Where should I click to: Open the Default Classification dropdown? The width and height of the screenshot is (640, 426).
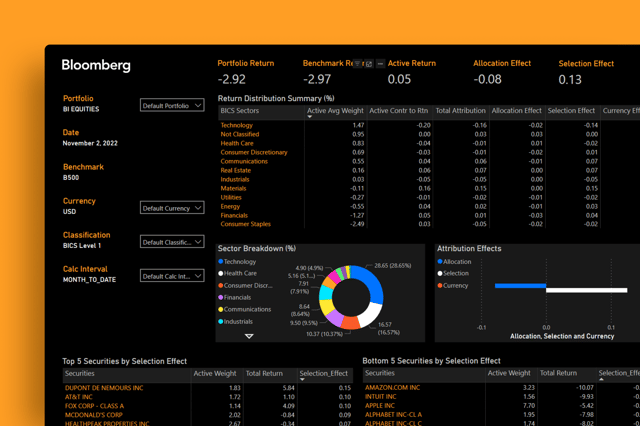172,242
